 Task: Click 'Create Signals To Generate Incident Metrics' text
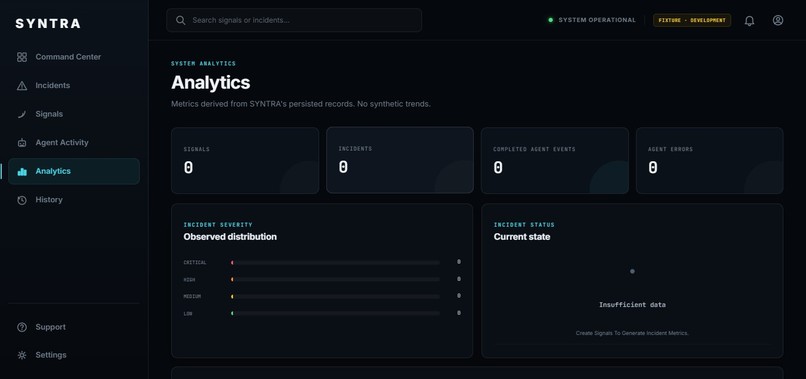coord(632,333)
